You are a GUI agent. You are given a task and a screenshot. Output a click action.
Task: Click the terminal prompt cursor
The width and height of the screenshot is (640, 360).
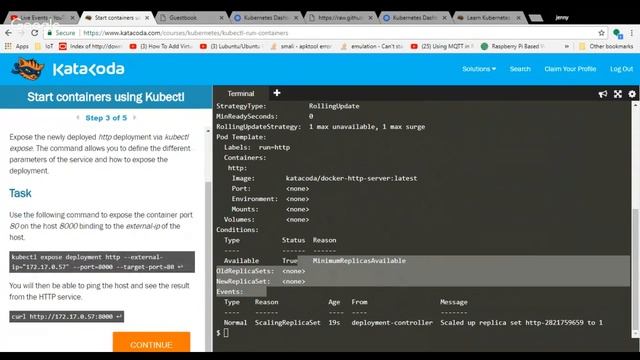point(226,333)
